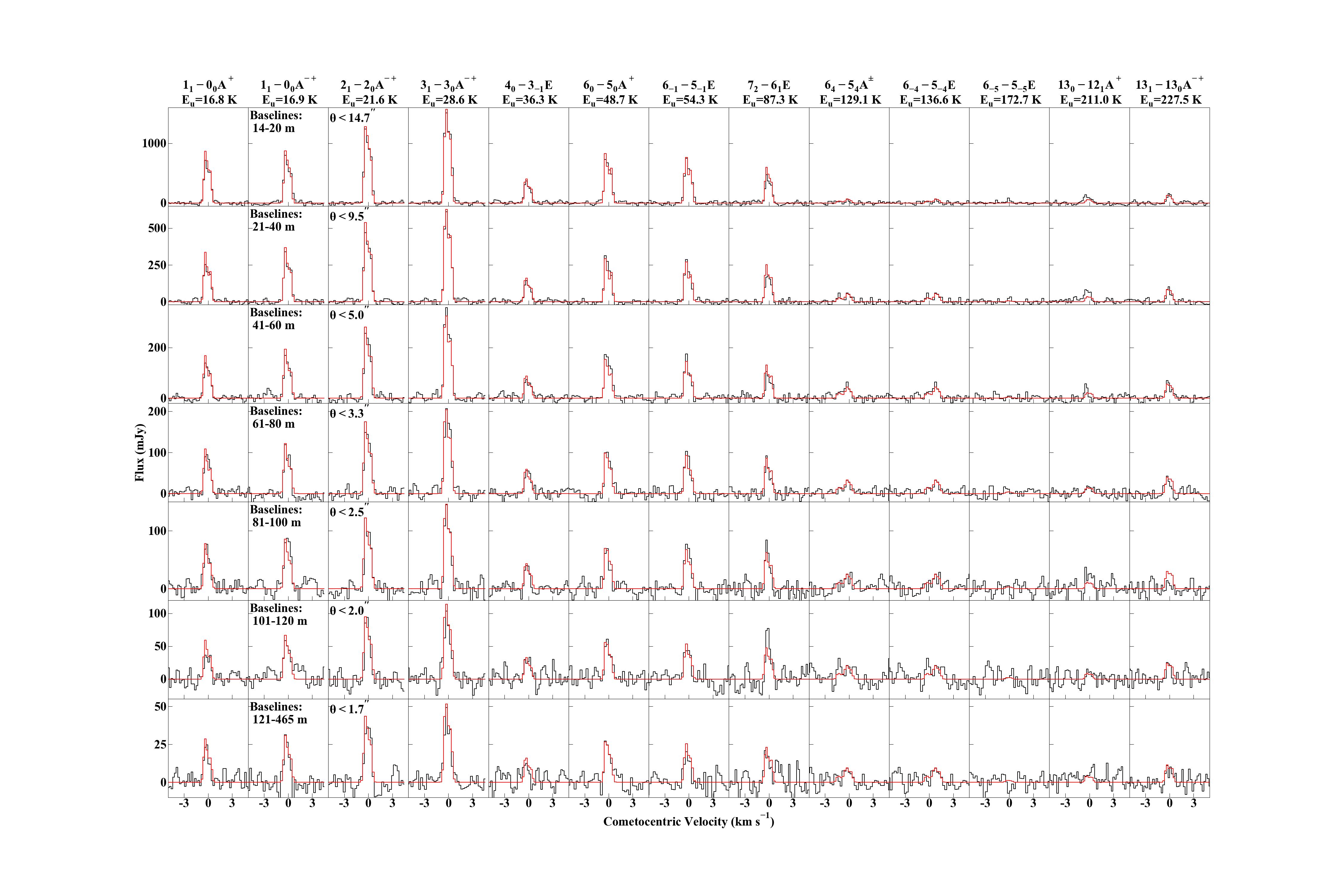Click the 'Baselines: 14-20 m' label
This screenshot has height=896, width=1344.
pyautogui.click(x=276, y=122)
